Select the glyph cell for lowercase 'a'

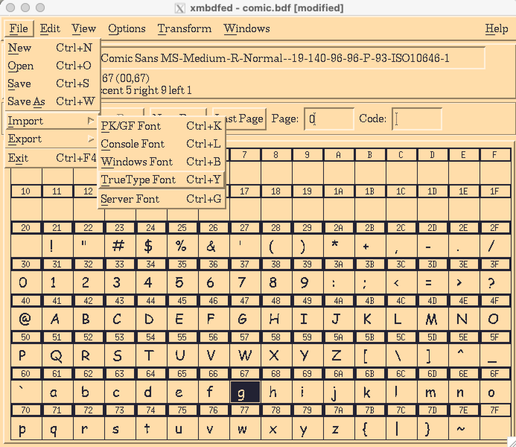click(57, 392)
